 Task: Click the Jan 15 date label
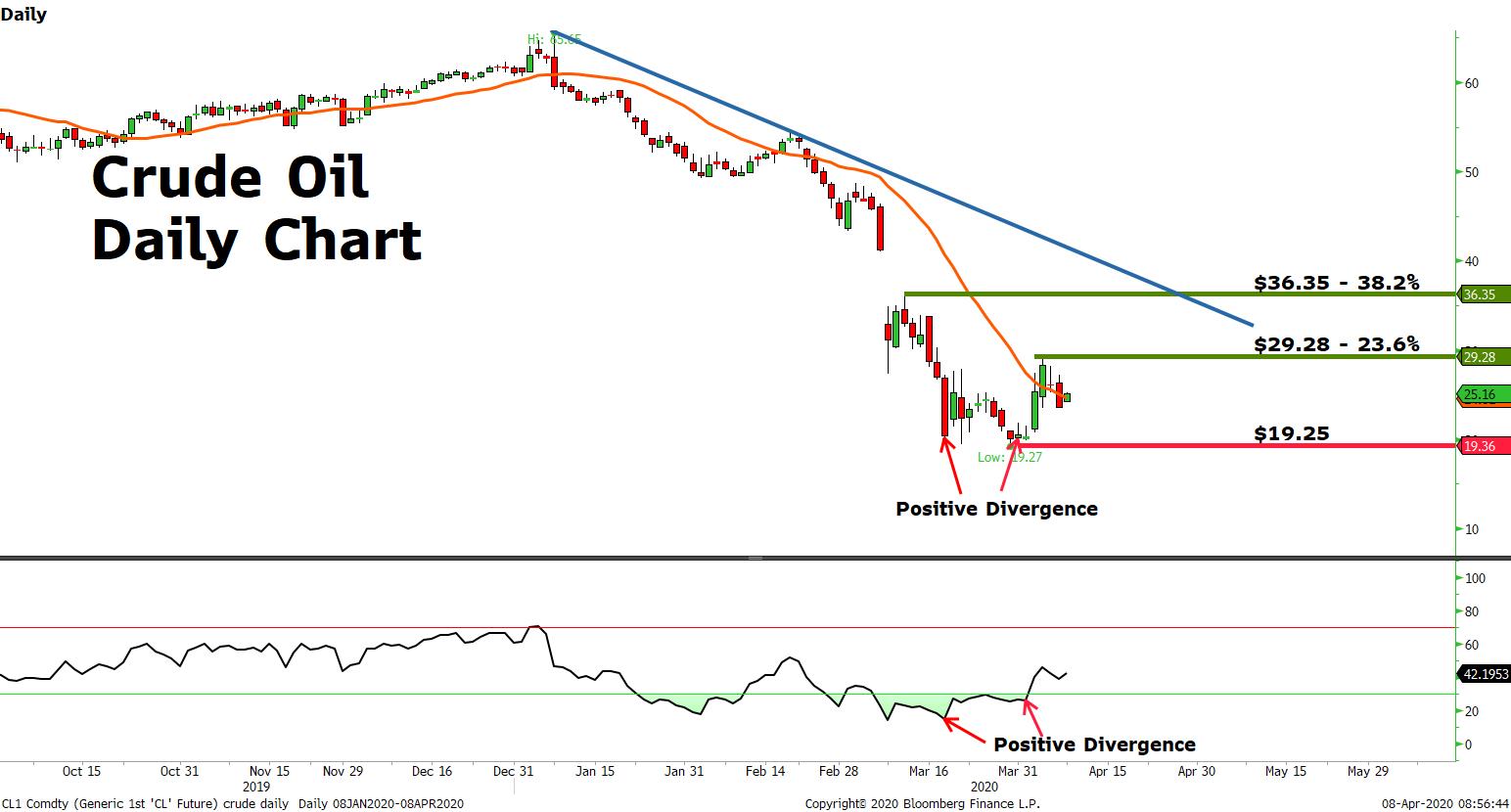point(595,771)
